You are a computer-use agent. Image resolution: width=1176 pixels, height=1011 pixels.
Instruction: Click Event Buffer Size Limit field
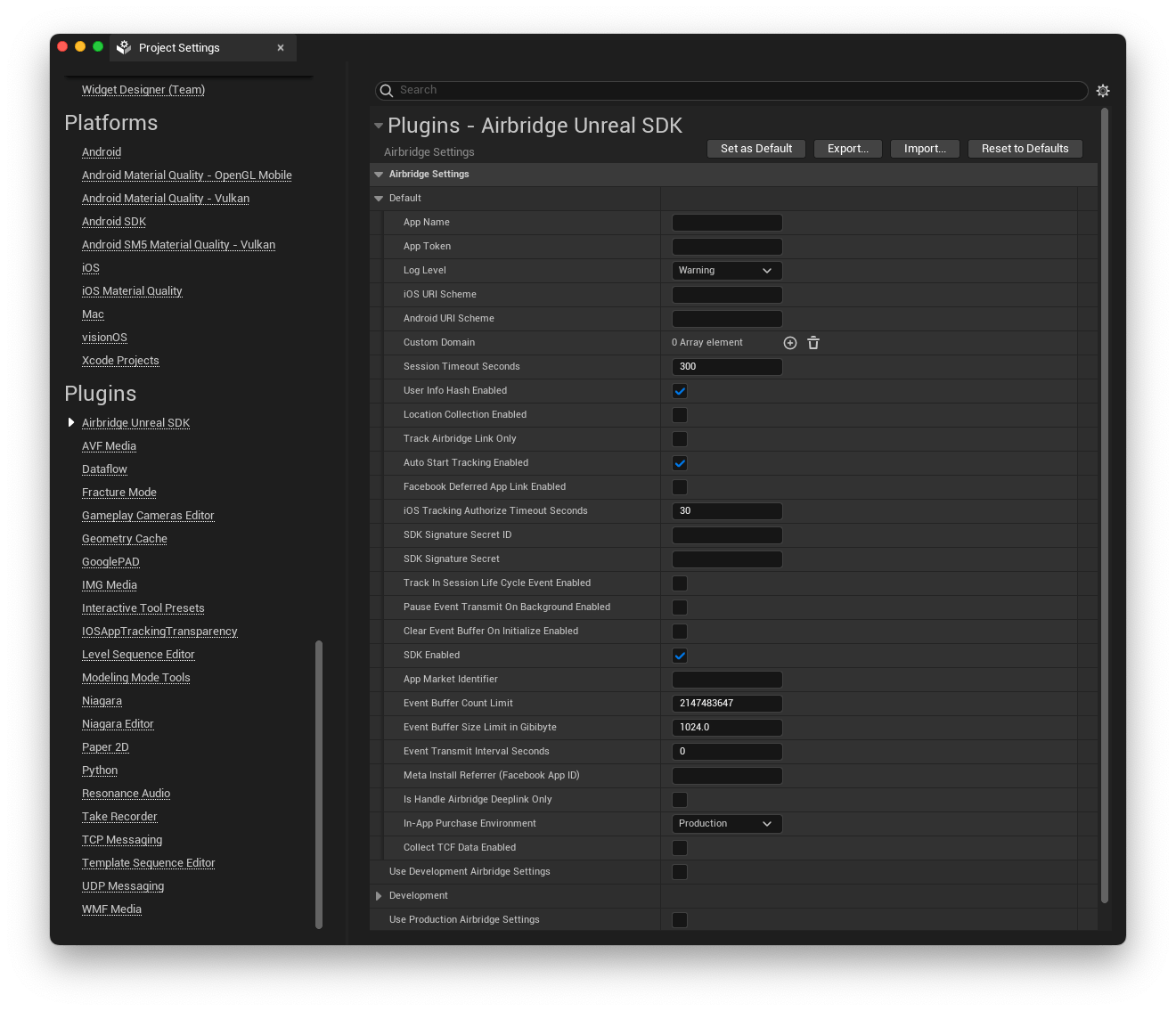[x=727, y=728]
